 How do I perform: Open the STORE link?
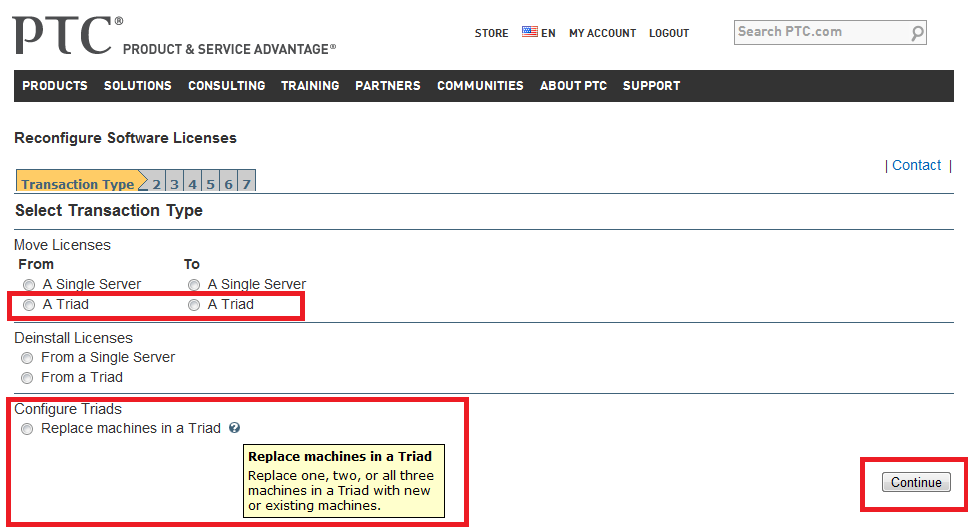(491, 33)
